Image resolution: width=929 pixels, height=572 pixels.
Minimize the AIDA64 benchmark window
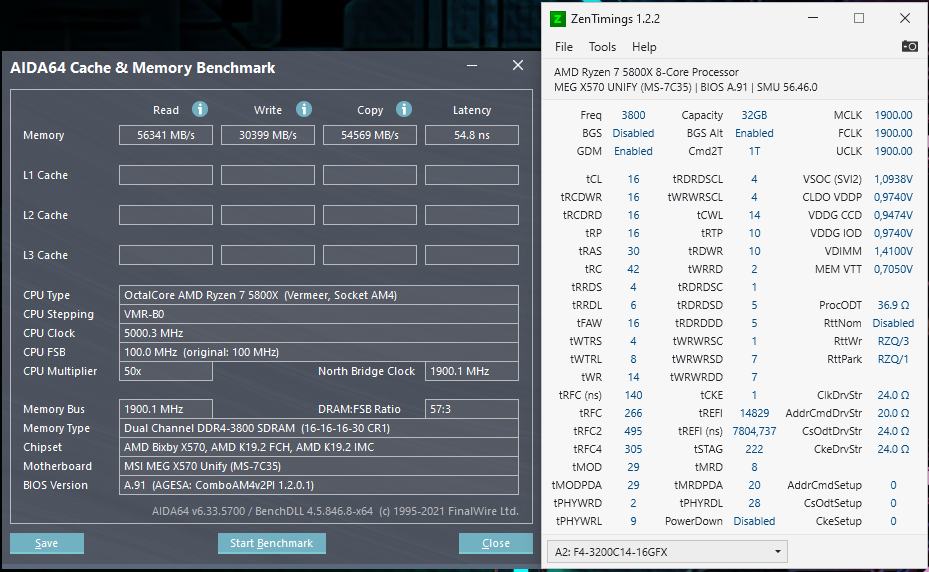pos(472,66)
